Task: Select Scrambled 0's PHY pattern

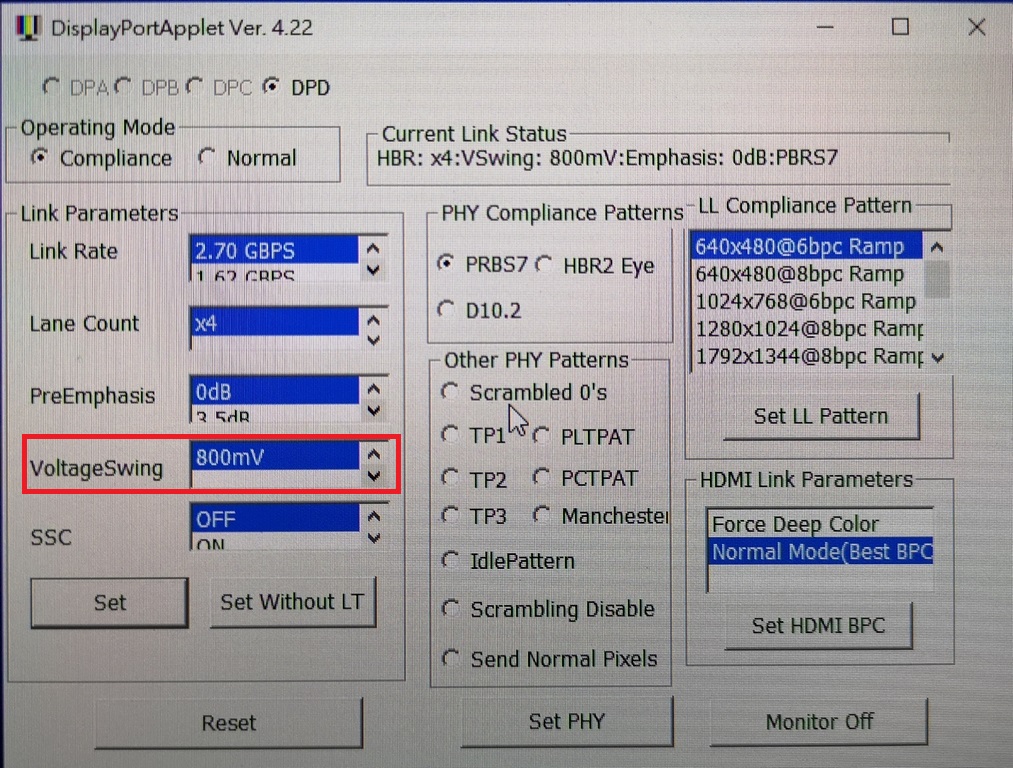Action: tap(450, 391)
